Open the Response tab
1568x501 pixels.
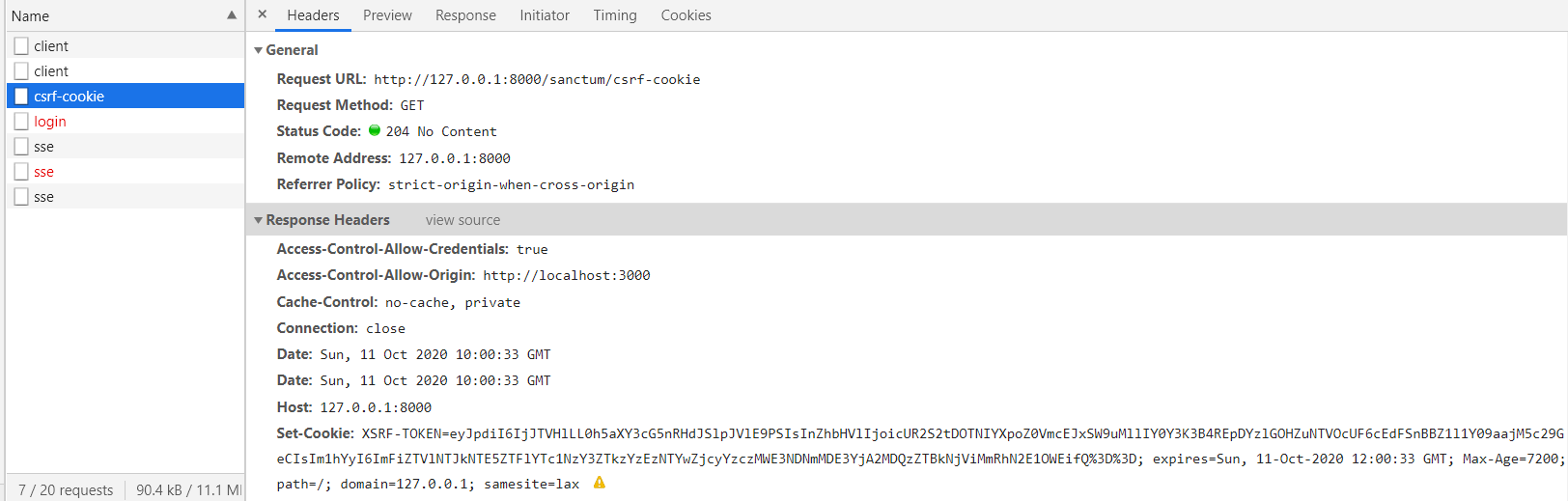465,15
